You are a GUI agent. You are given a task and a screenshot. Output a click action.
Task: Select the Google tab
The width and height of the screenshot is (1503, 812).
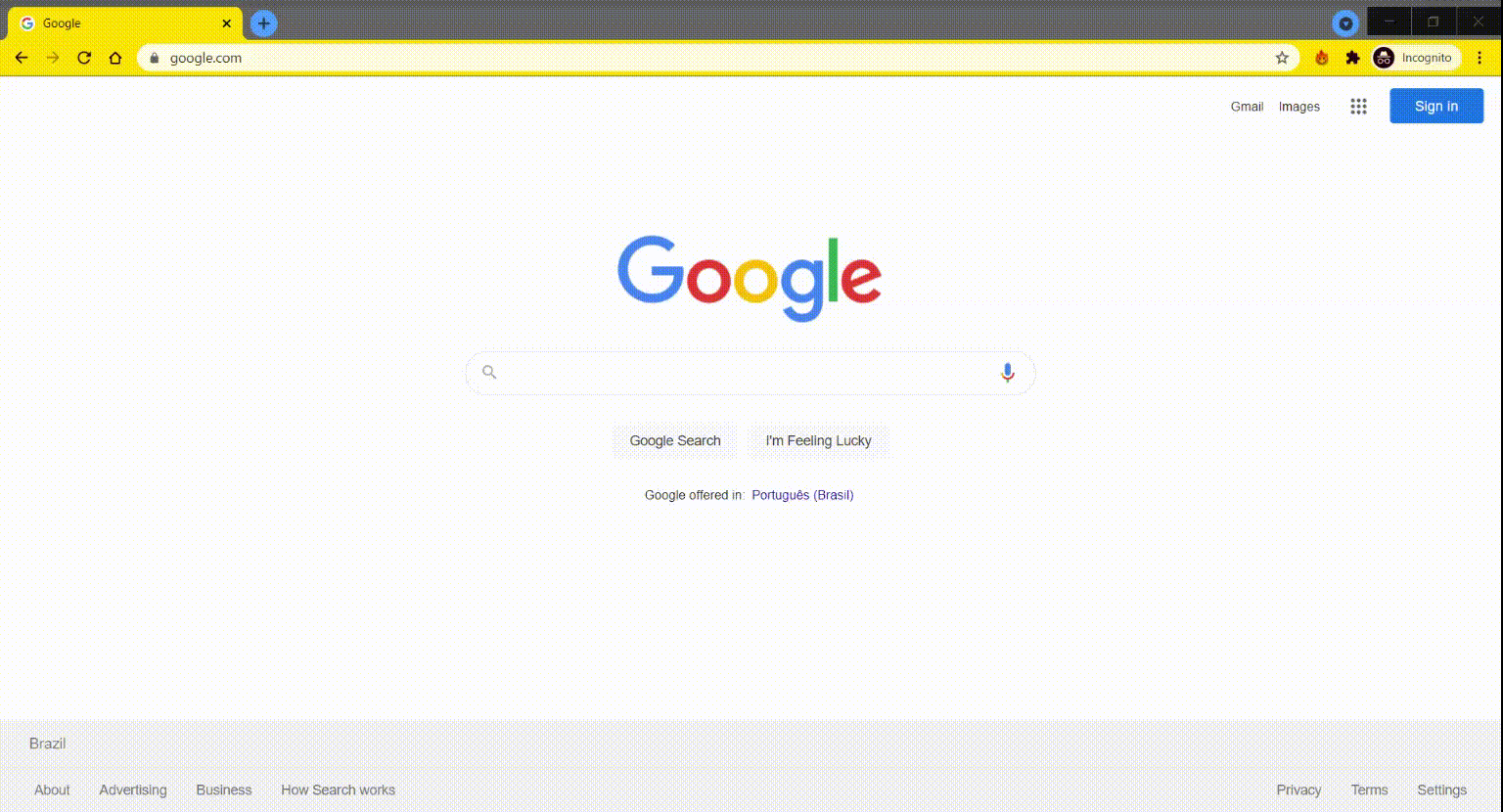[x=123, y=23]
